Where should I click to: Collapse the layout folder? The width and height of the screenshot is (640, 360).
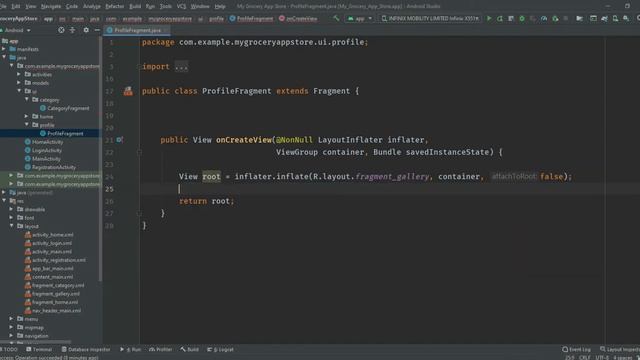(x=11, y=226)
